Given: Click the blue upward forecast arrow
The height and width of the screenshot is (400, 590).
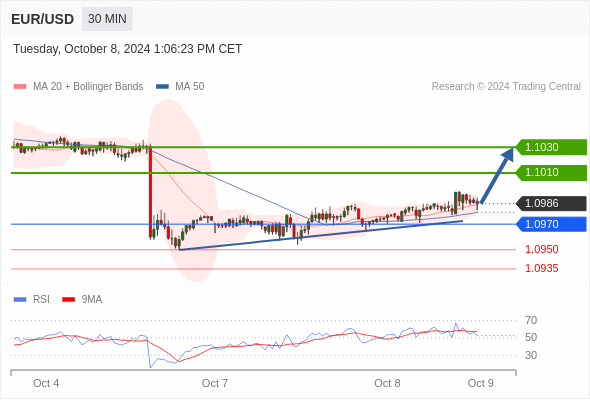Looking at the screenshot, I should coord(497,176).
